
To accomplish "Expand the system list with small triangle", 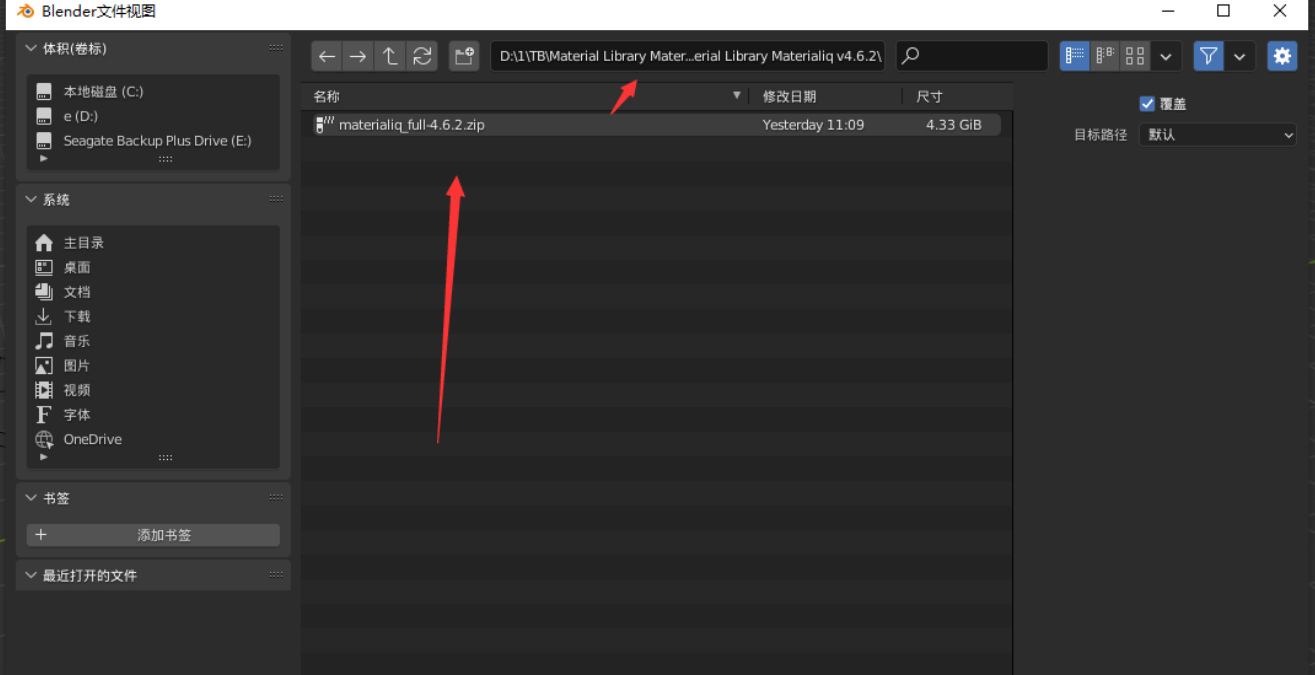I will tap(43, 457).
